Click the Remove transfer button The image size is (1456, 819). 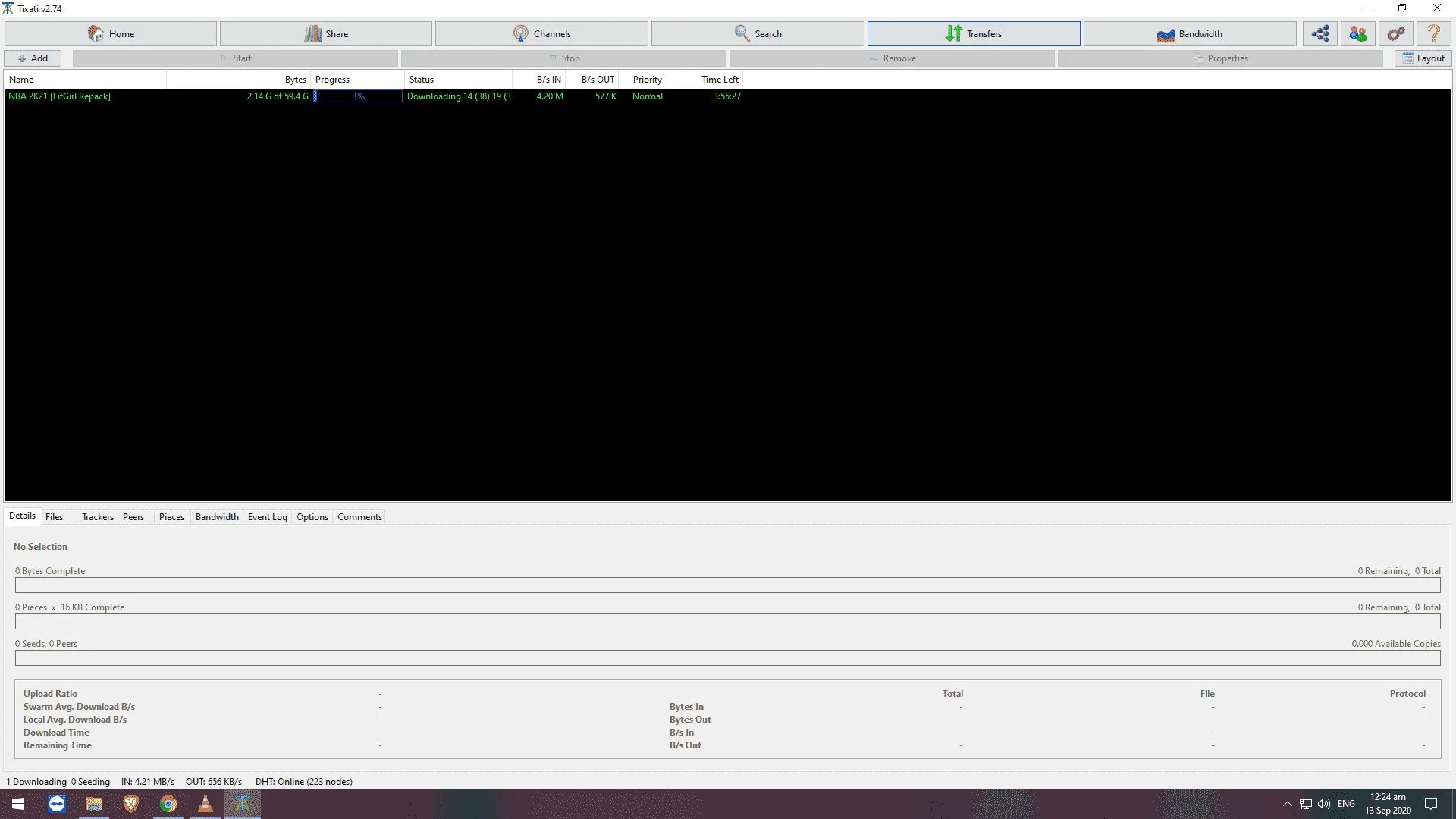pos(892,58)
